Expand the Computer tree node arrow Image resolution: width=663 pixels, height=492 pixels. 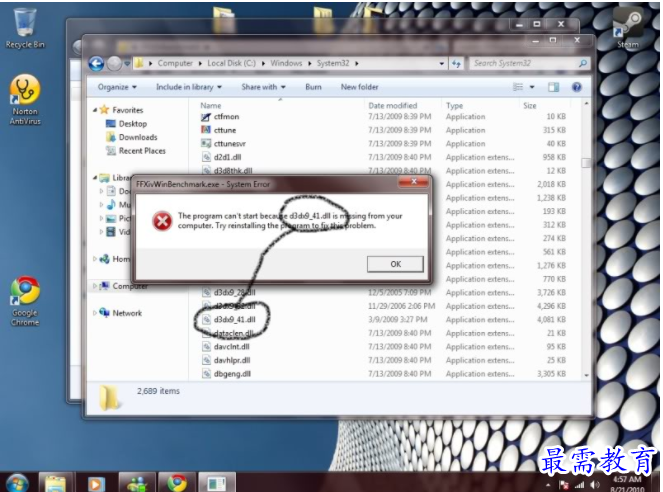coord(95,286)
